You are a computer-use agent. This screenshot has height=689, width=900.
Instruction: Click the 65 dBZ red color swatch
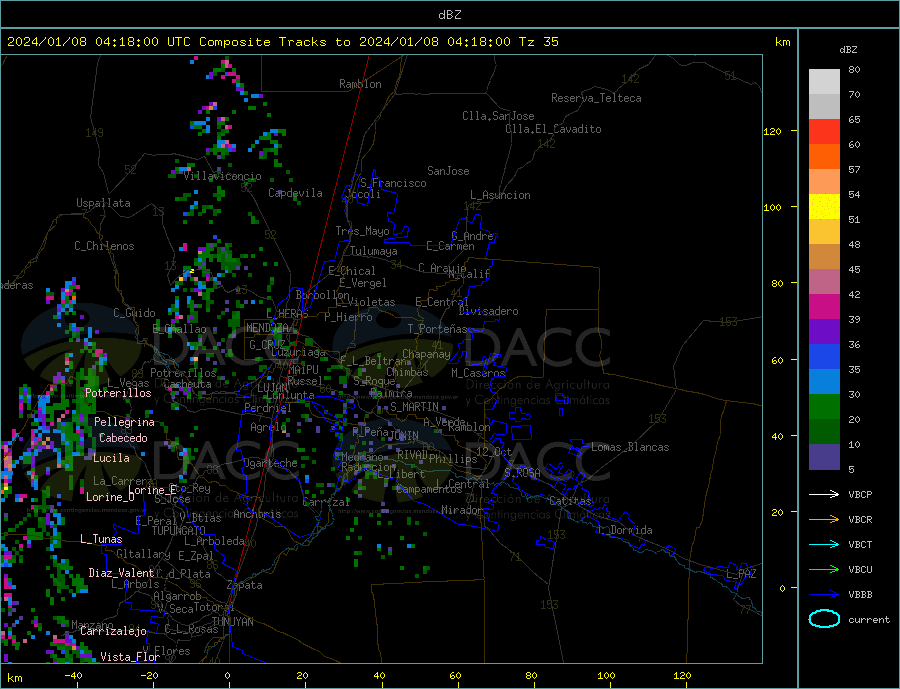point(824,131)
